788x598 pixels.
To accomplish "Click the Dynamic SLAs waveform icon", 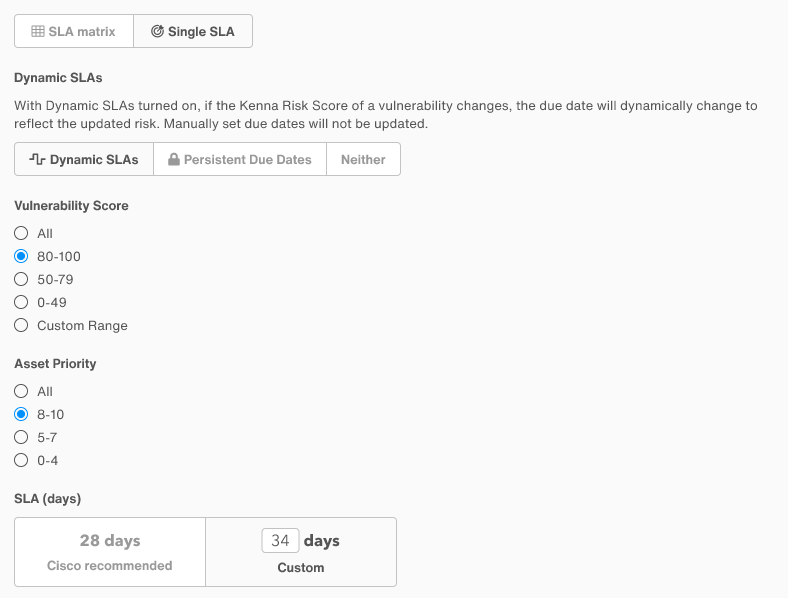I will [37, 159].
